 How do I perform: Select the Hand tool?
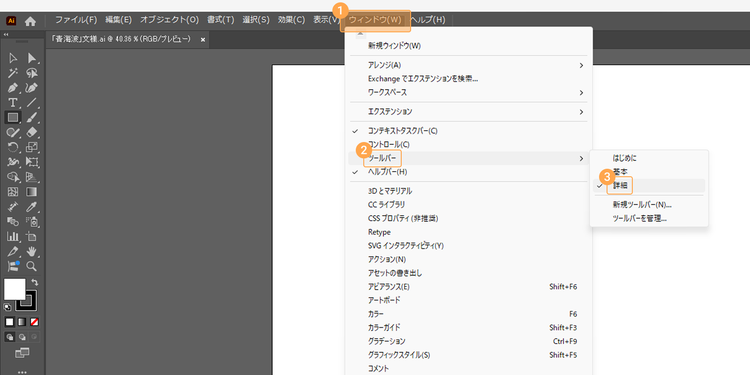[x=32, y=251]
